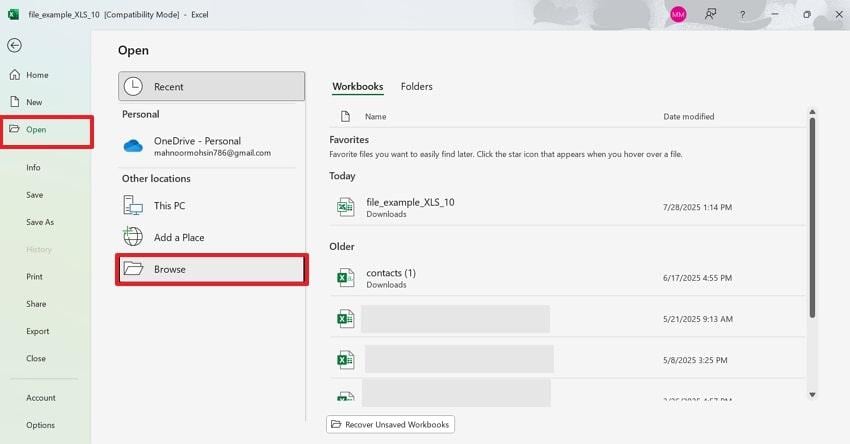Click the OneDrive cloud icon

(x=133, y=146)
